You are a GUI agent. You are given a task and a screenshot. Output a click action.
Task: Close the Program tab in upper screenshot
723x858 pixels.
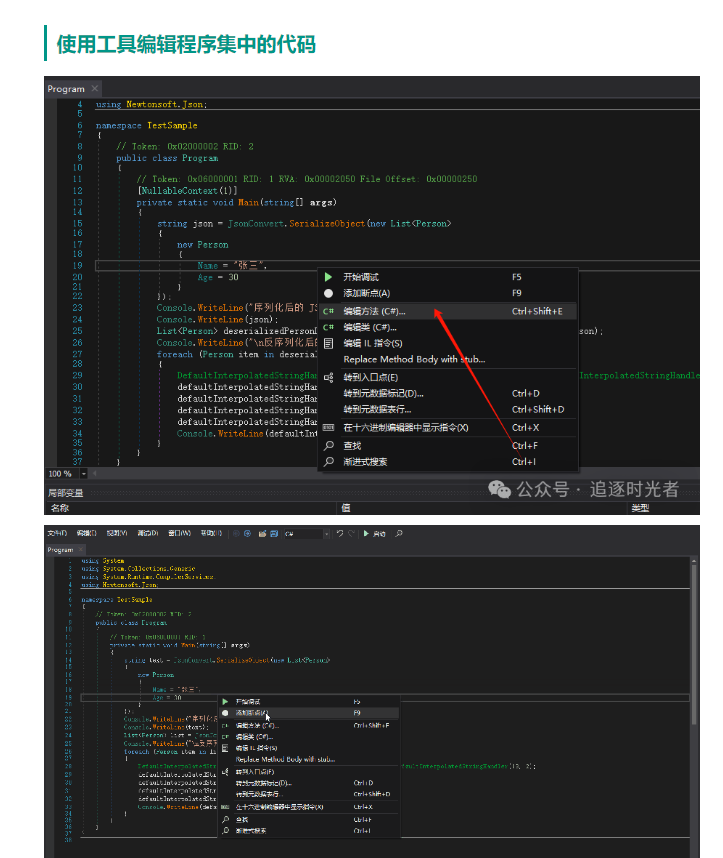(95, 88)
